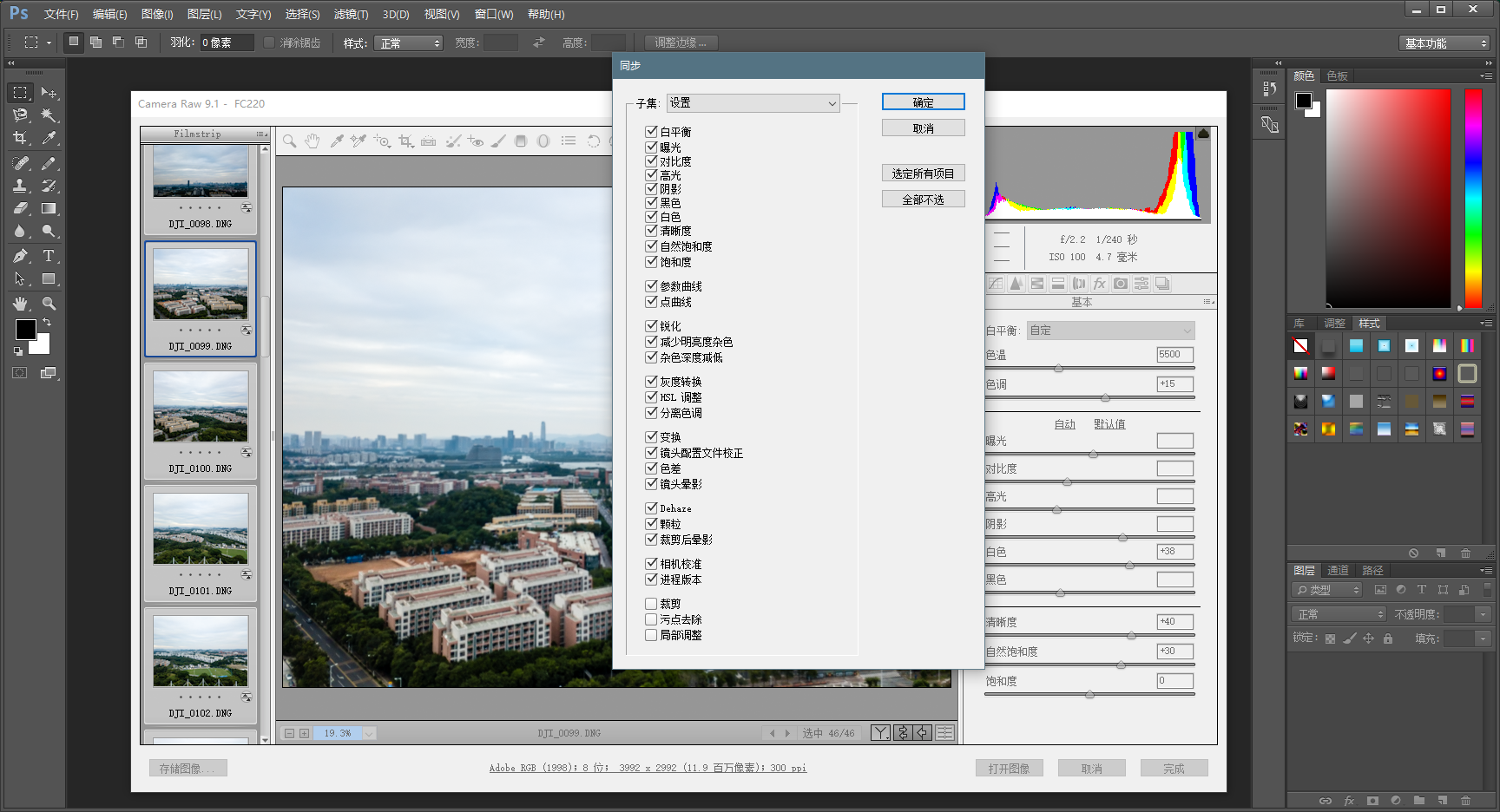Toggle the Dehaze checkbox
The image size is (1500, 812).
651,507
